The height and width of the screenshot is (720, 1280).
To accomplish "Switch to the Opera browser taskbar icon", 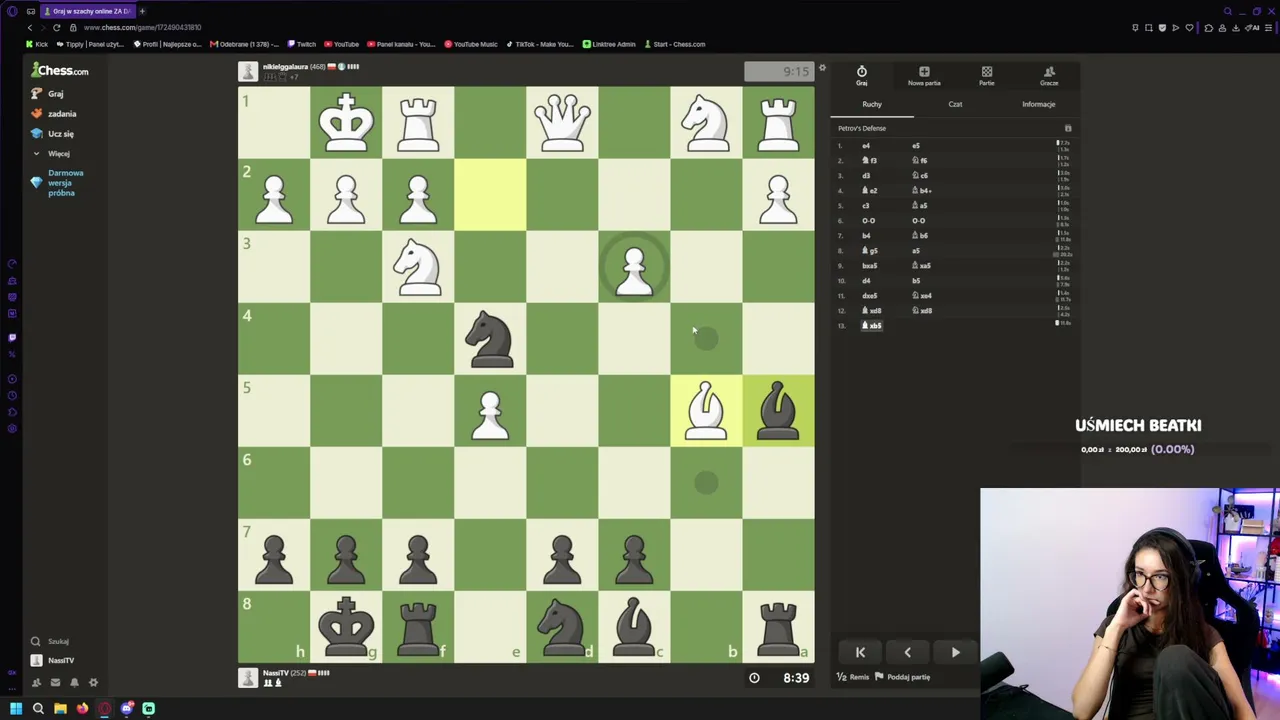I will 104,709.
